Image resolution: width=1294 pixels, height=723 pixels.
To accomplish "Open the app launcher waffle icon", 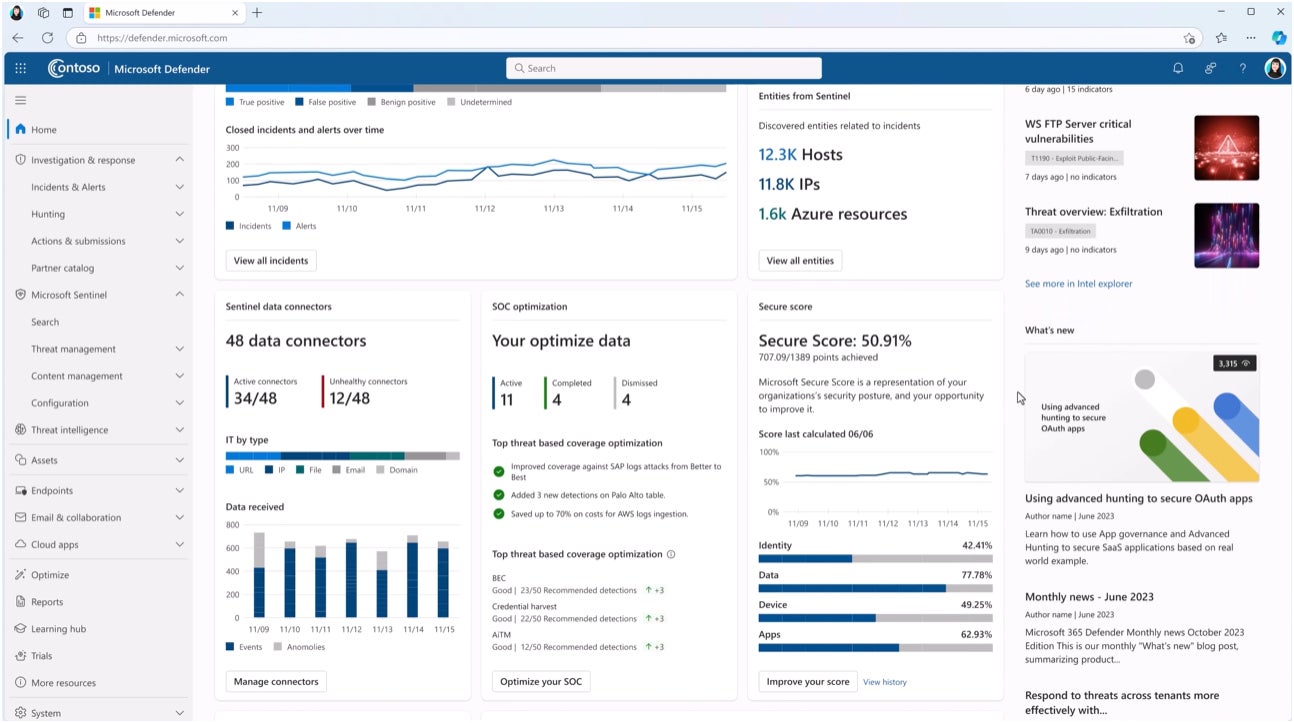I will tap(20, 69).
